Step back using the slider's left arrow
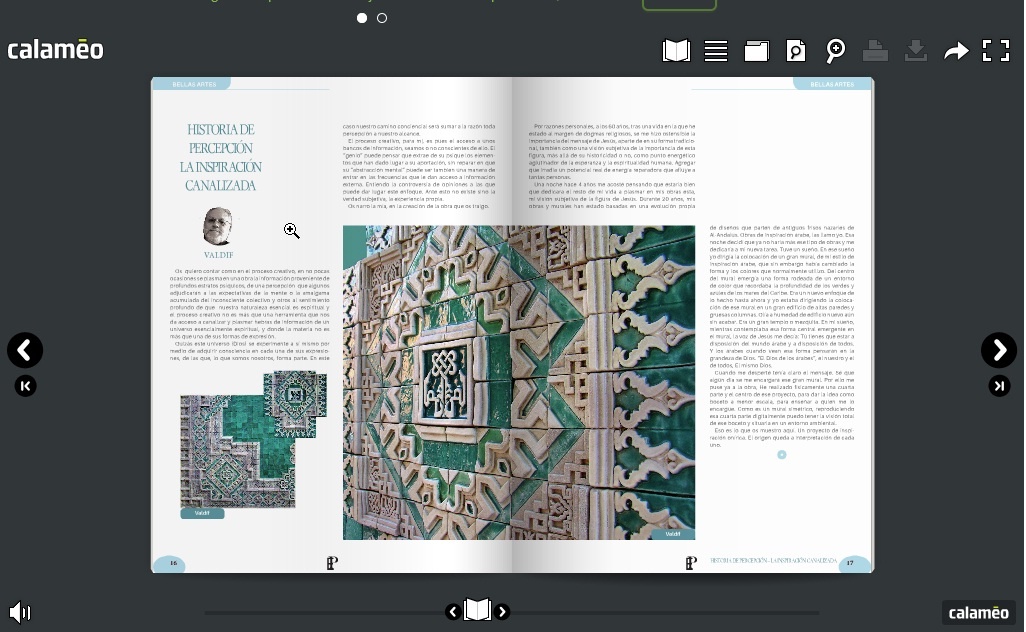Viewport: 1026px width, 632px height. coord(453,612)
